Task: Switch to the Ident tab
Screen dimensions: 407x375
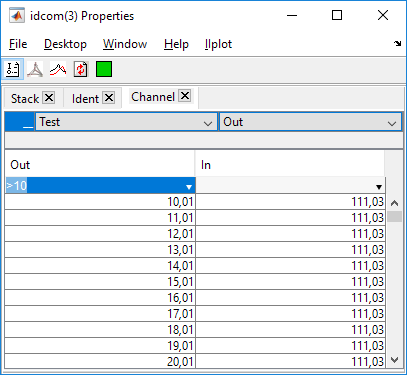Action: click(x=85, y=99)
